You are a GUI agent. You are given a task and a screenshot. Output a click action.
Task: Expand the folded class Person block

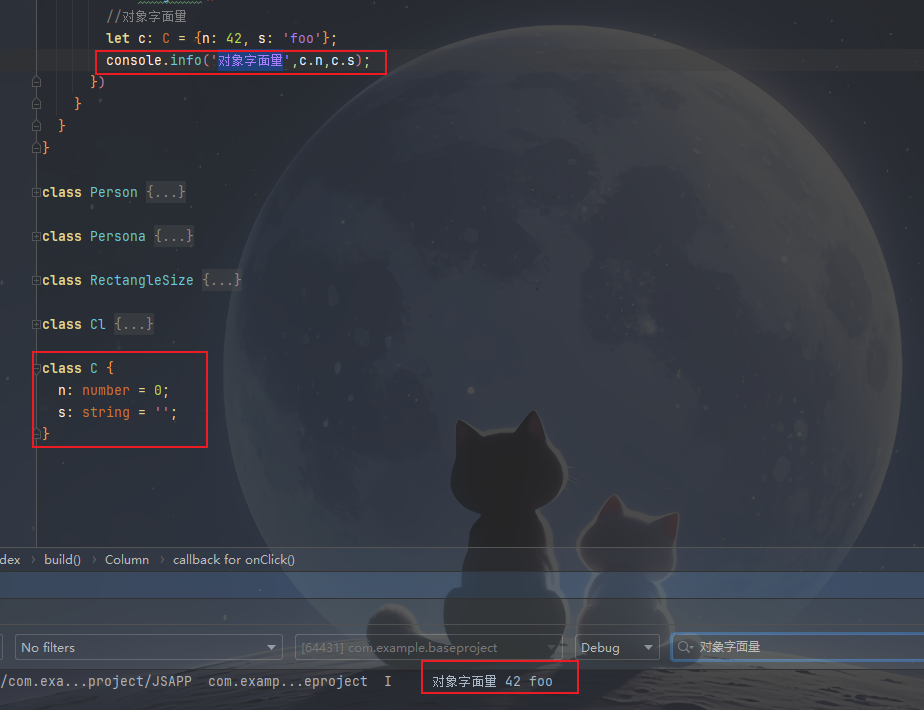click(36, 192)
